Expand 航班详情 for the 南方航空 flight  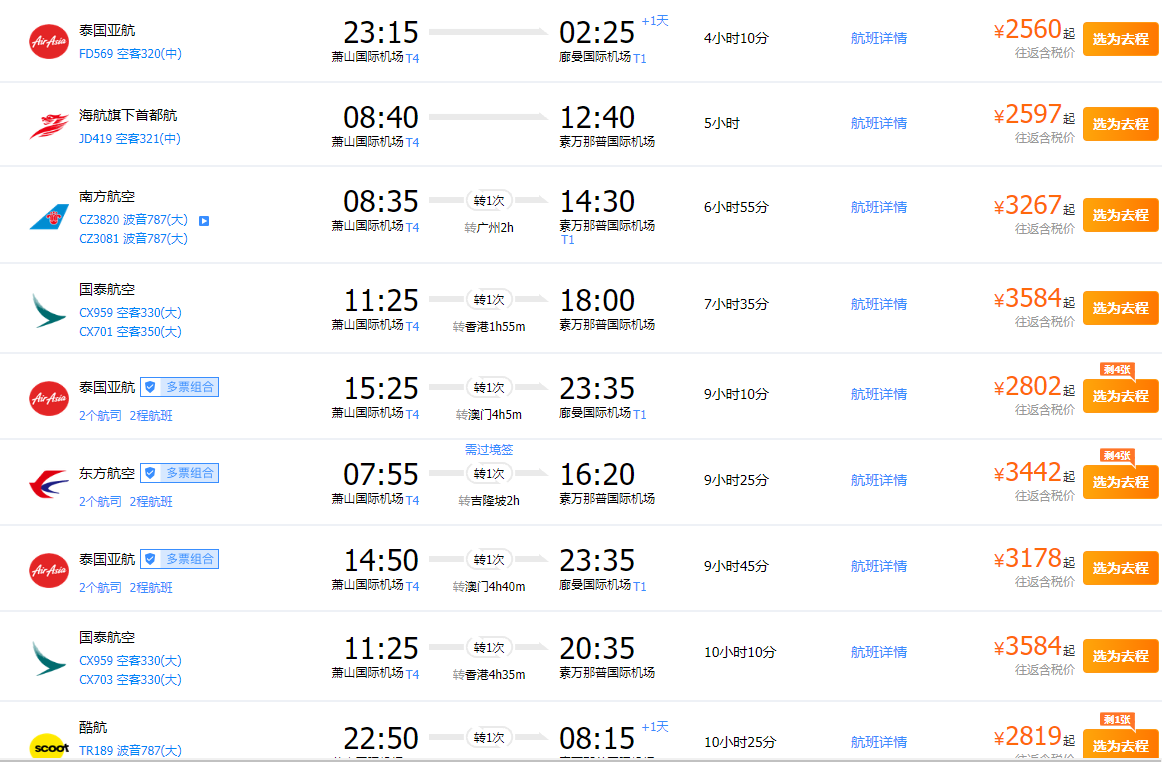(x=879, y=207)
